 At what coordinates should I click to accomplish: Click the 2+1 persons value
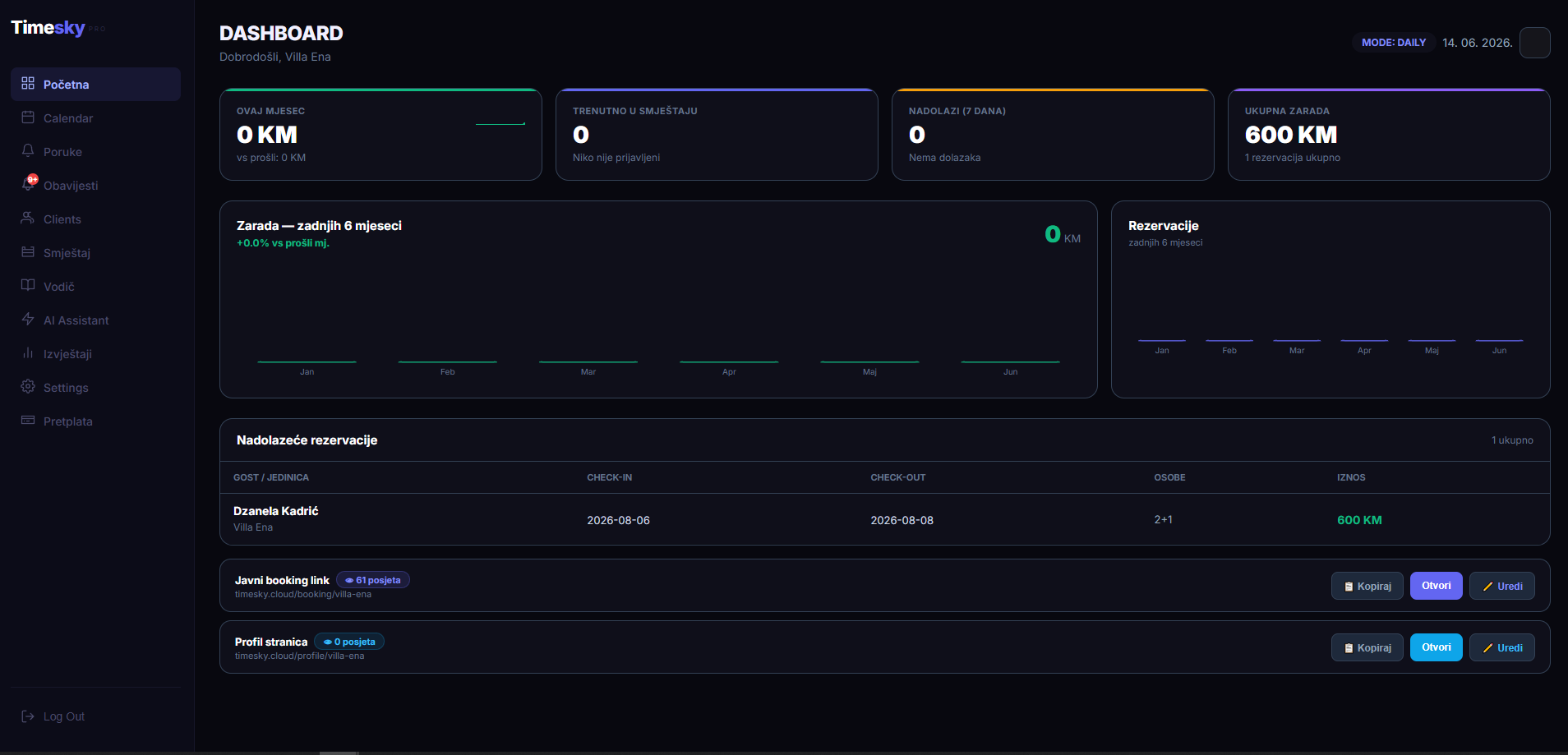pyautogui.click(x=1163, y=520)
